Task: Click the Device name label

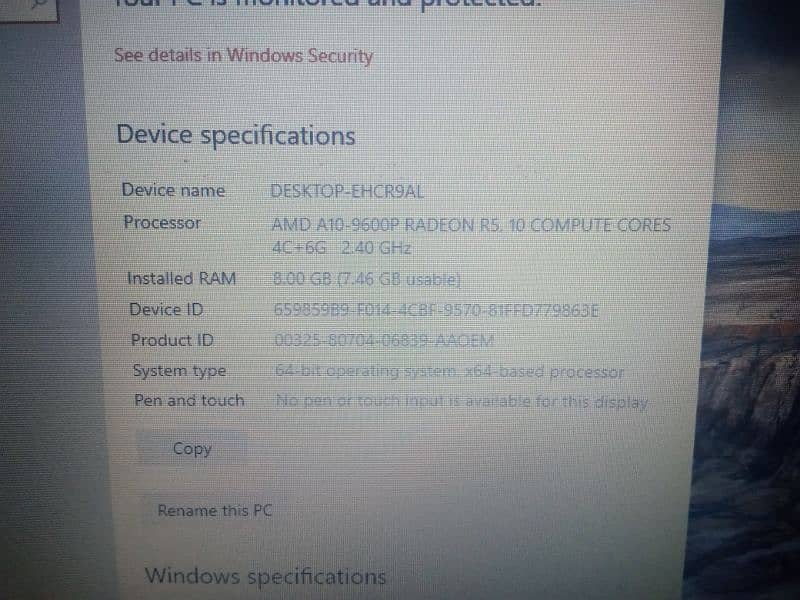Action: coord(173,190)
